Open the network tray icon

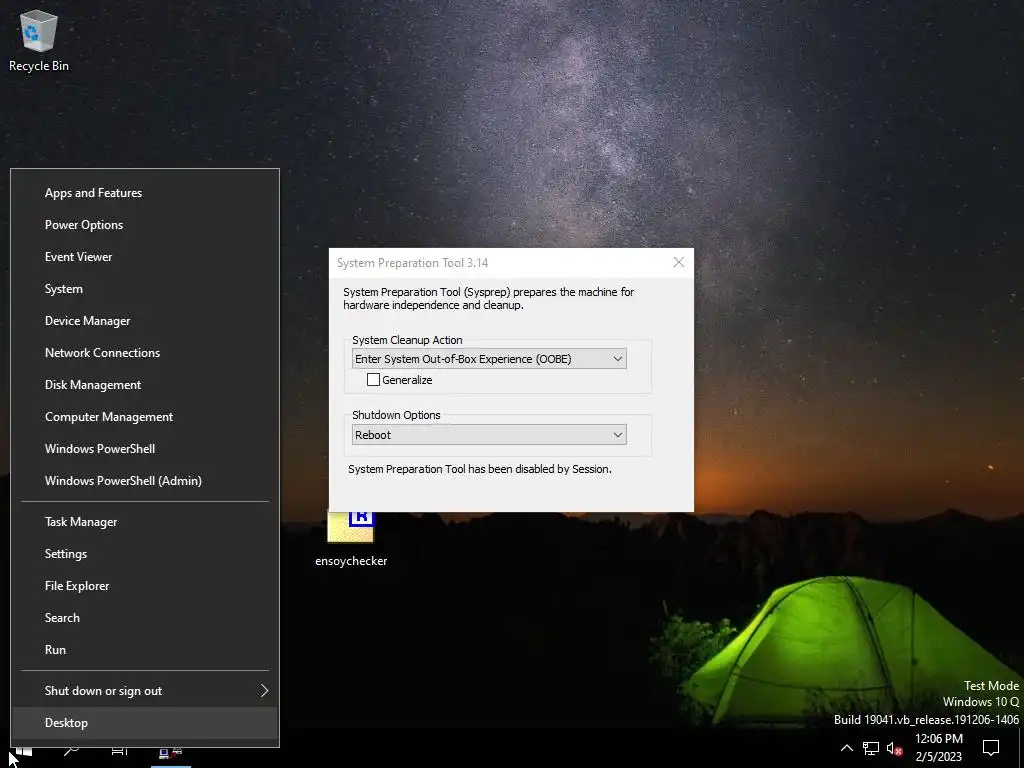(x=871, y=748)
